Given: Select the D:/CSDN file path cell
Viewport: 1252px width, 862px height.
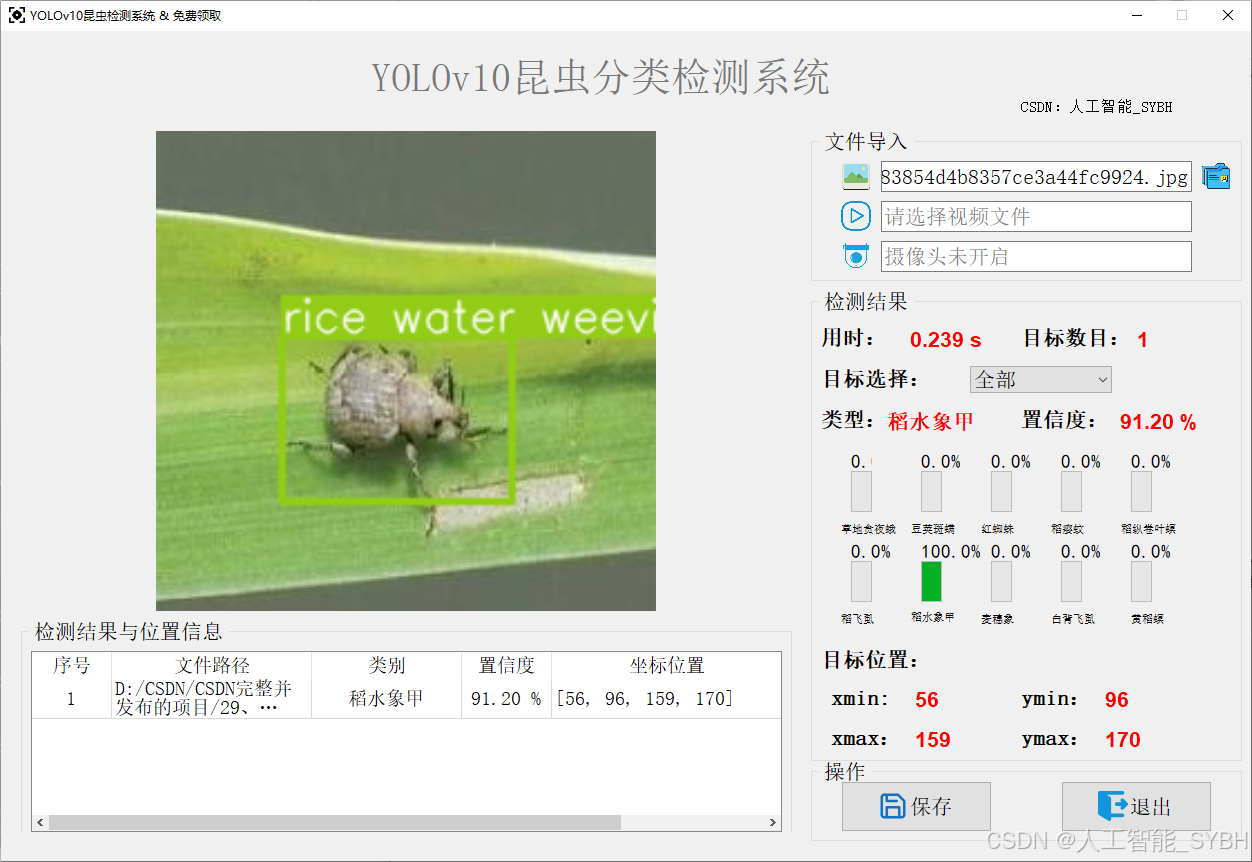Looking at the screenshot, I should tap(212, 699).
